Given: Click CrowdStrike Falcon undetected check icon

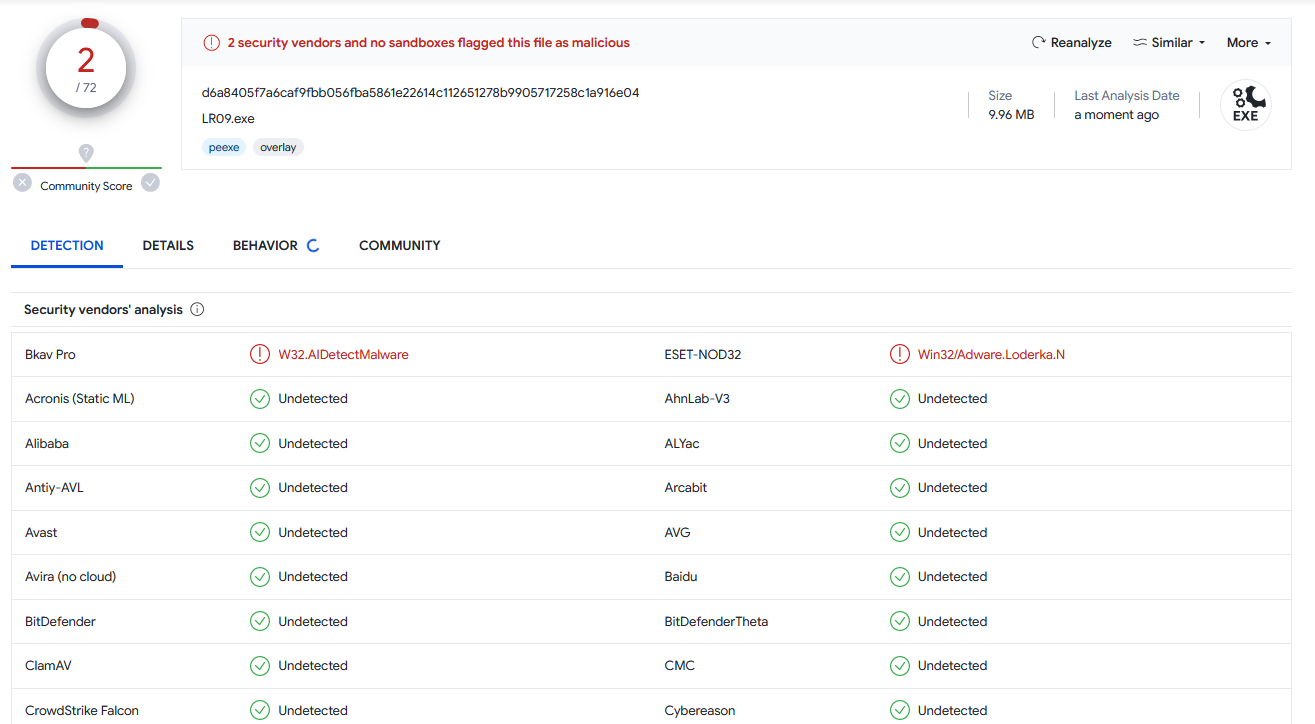Looking at the screenshot, I should [x=260, y=711].
